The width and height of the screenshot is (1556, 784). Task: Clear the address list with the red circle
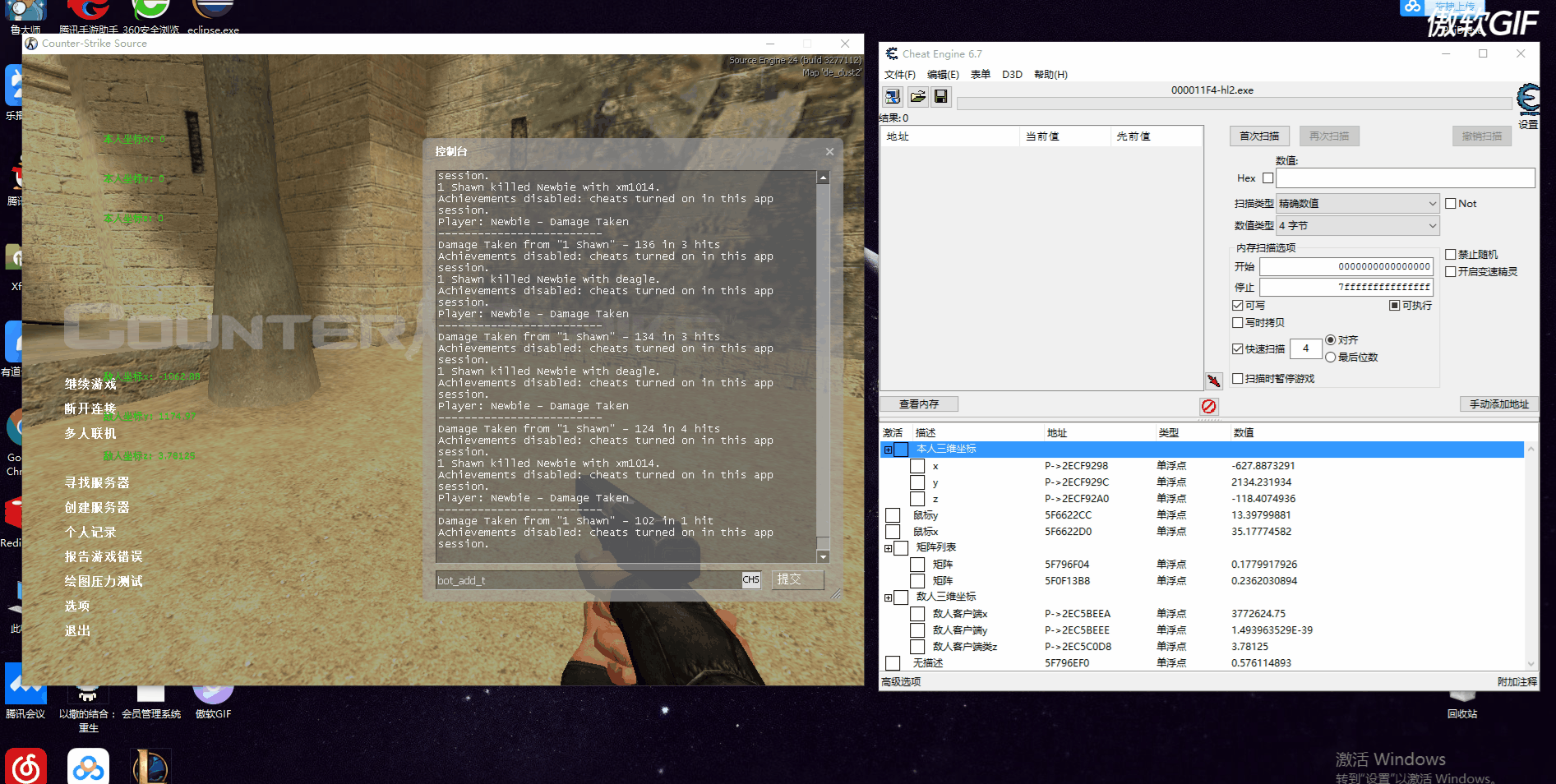(1208, 406)
